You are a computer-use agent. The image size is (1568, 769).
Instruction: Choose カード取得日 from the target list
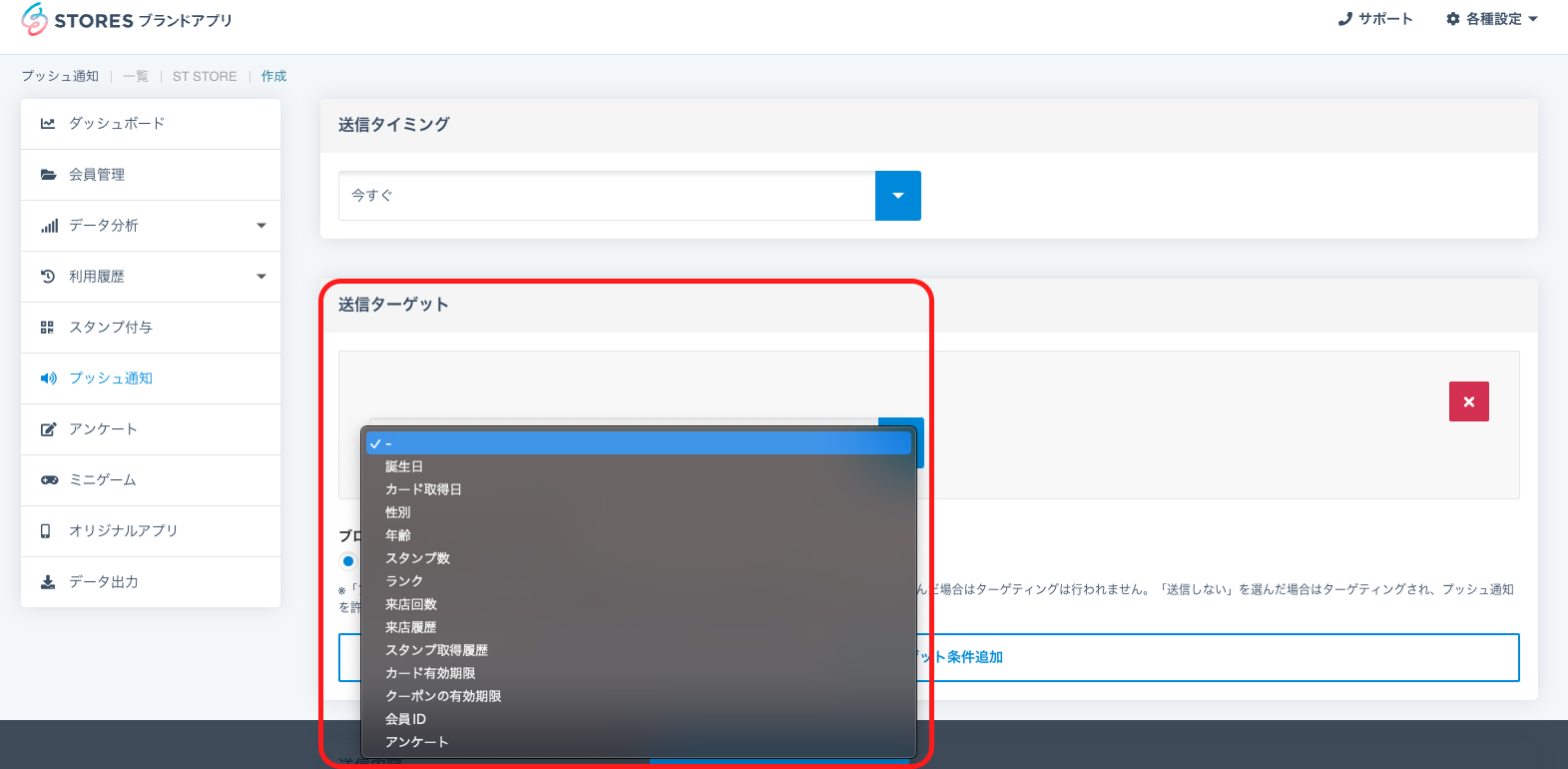[639, 489]
